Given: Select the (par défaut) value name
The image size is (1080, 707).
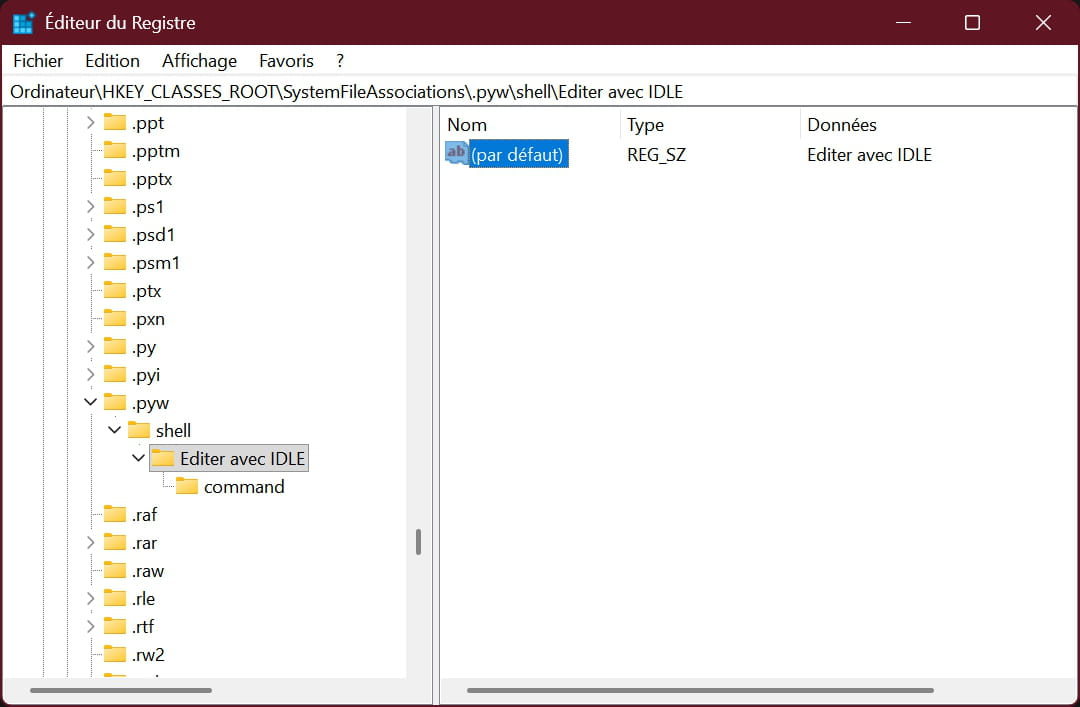Looking at the screenshot, I should point(518,154).
